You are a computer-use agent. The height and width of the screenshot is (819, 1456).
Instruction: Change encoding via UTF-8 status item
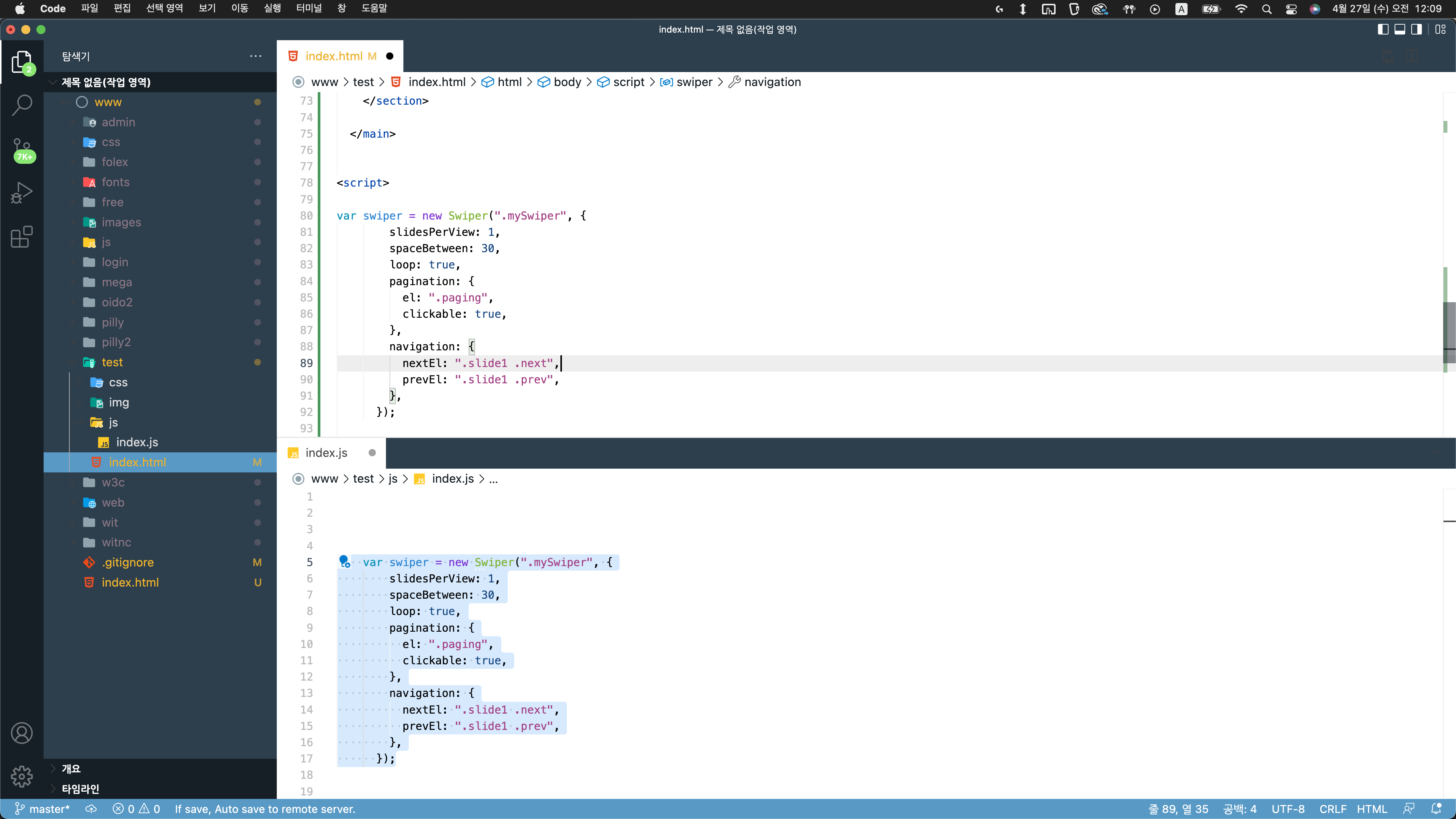point(1288,809)
